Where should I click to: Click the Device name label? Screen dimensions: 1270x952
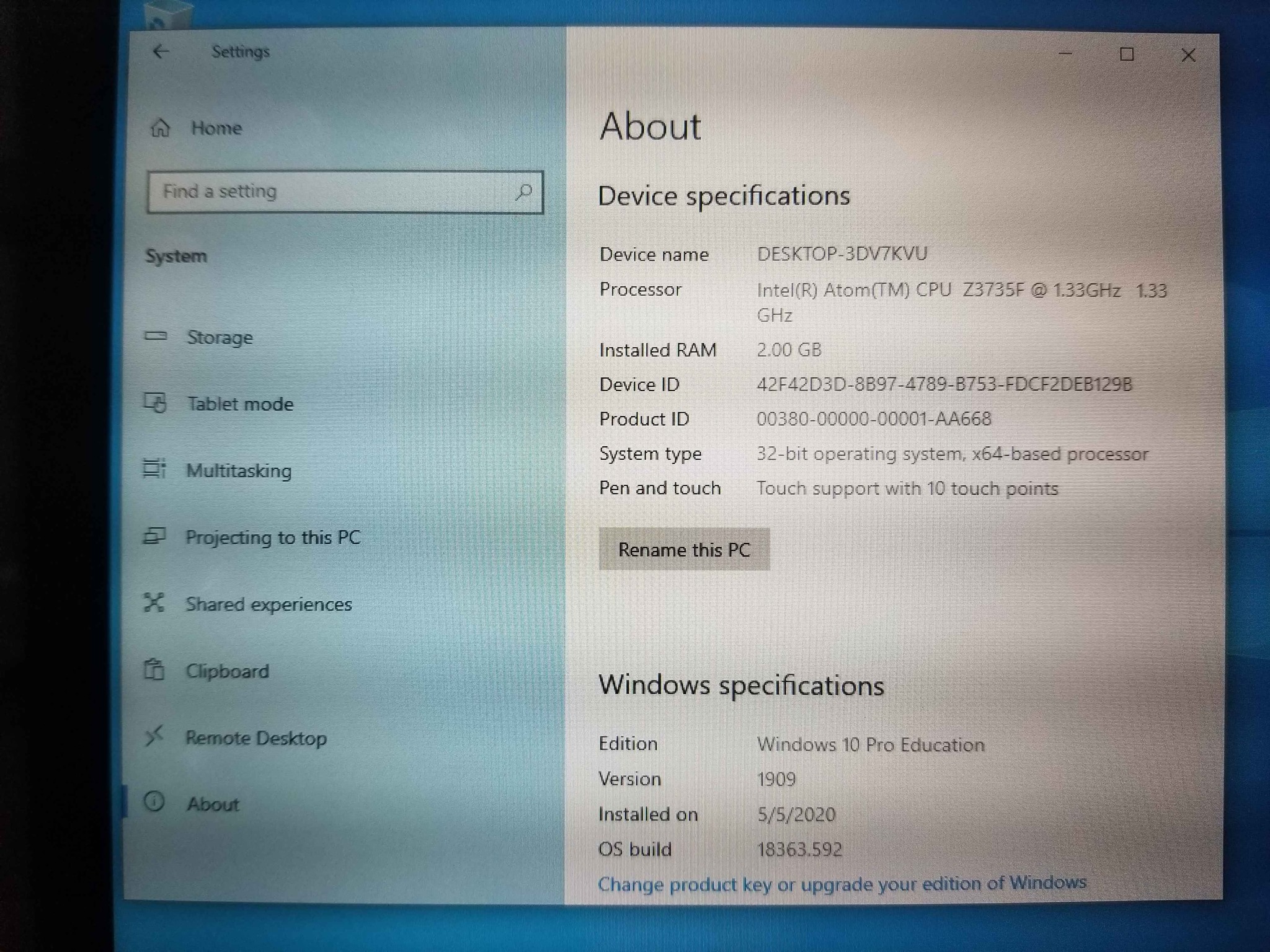click(654, 255)
